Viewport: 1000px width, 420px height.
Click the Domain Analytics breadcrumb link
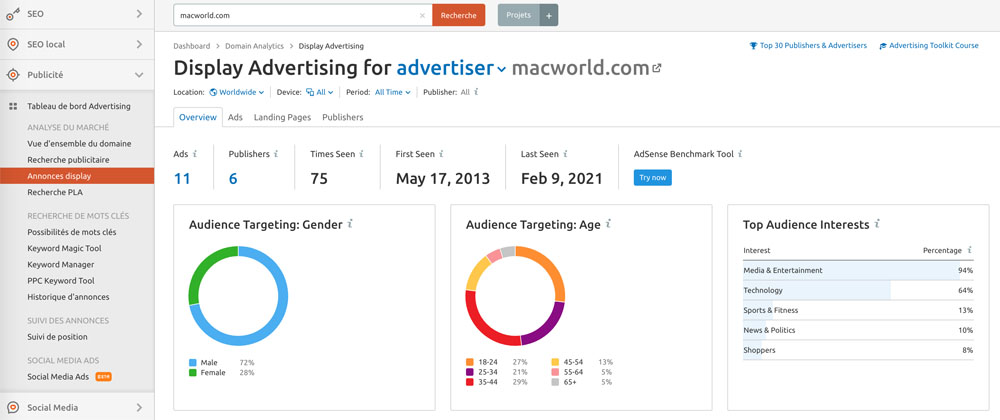point(254,46)
